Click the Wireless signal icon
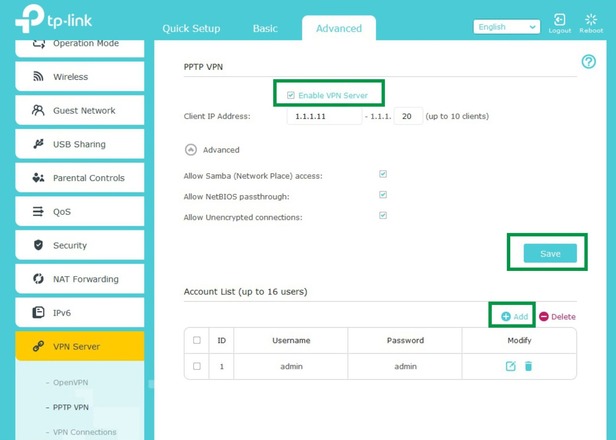 pyautogui.click(x=38, y=77)
